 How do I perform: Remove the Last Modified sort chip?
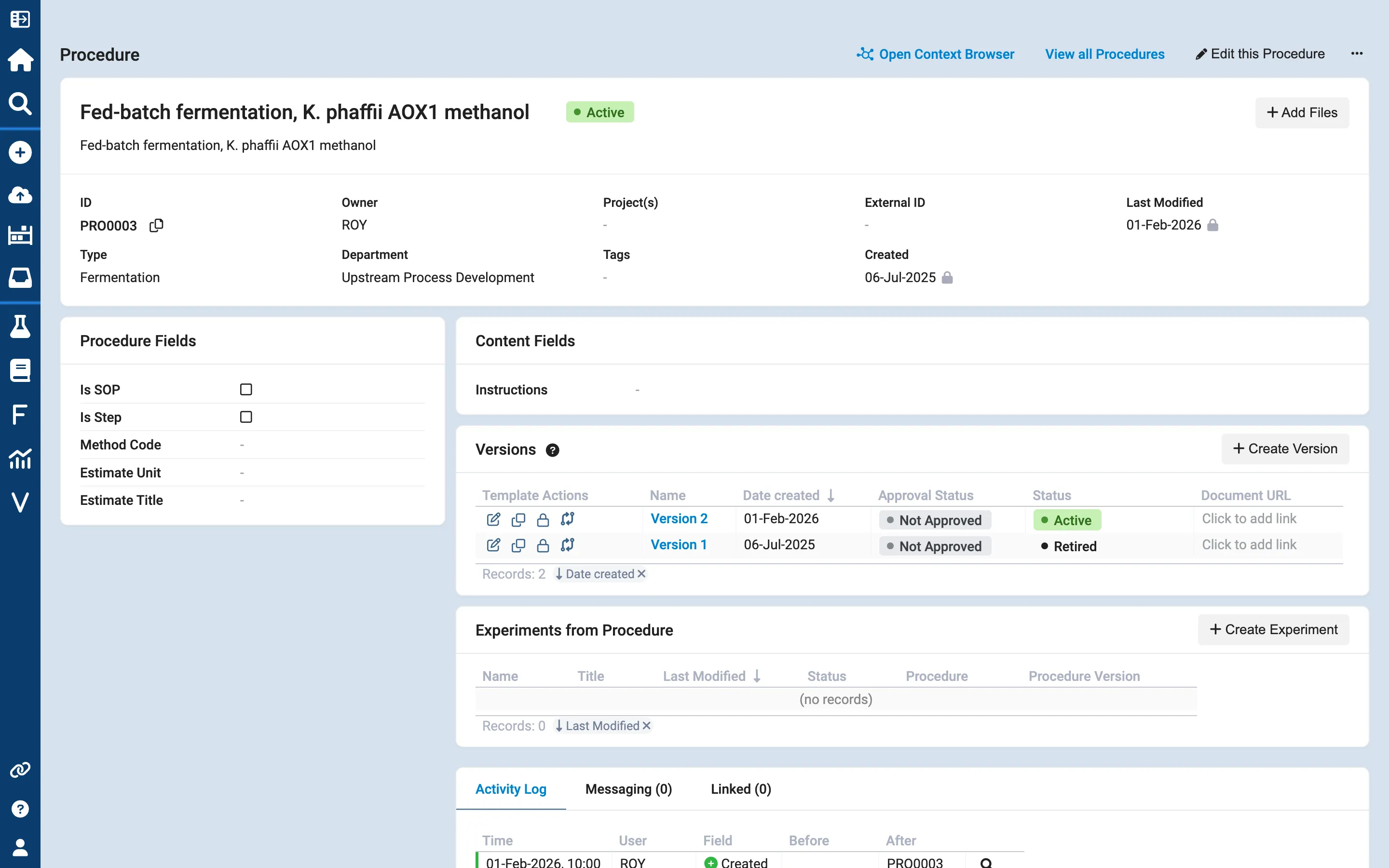click(646, 726)
